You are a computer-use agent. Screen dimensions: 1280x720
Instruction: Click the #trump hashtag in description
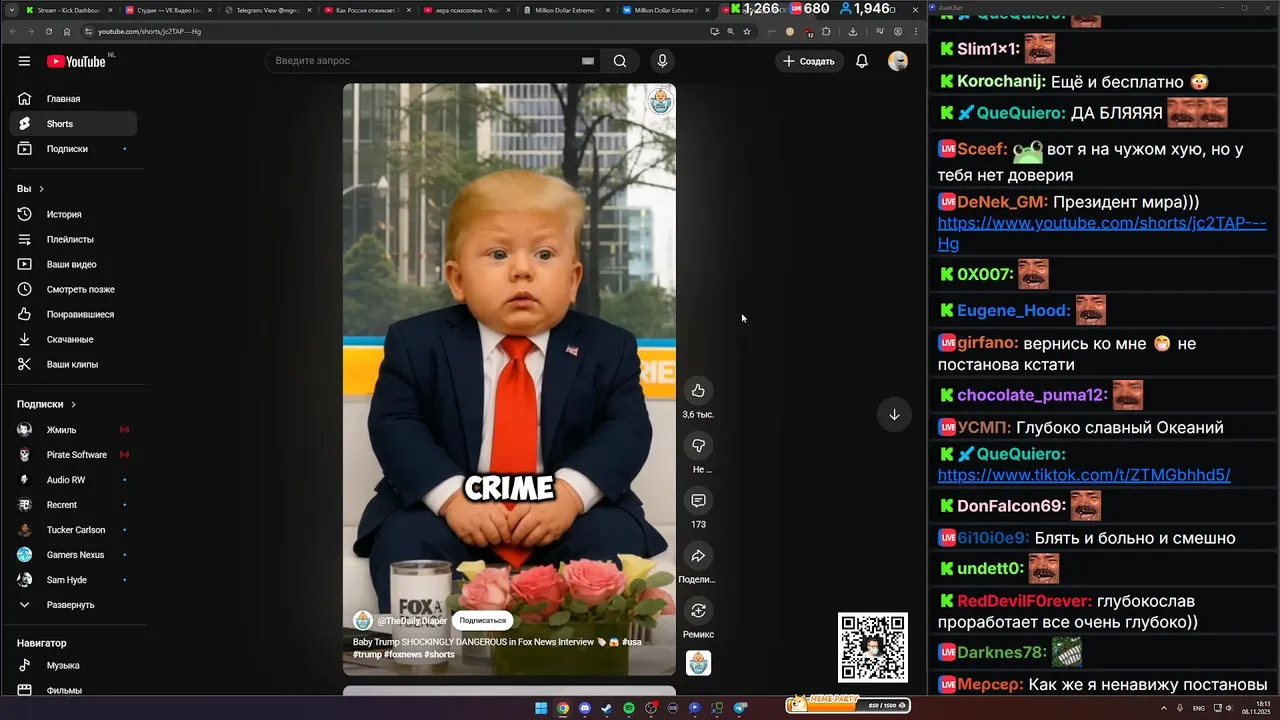click(x=368, y=654)
